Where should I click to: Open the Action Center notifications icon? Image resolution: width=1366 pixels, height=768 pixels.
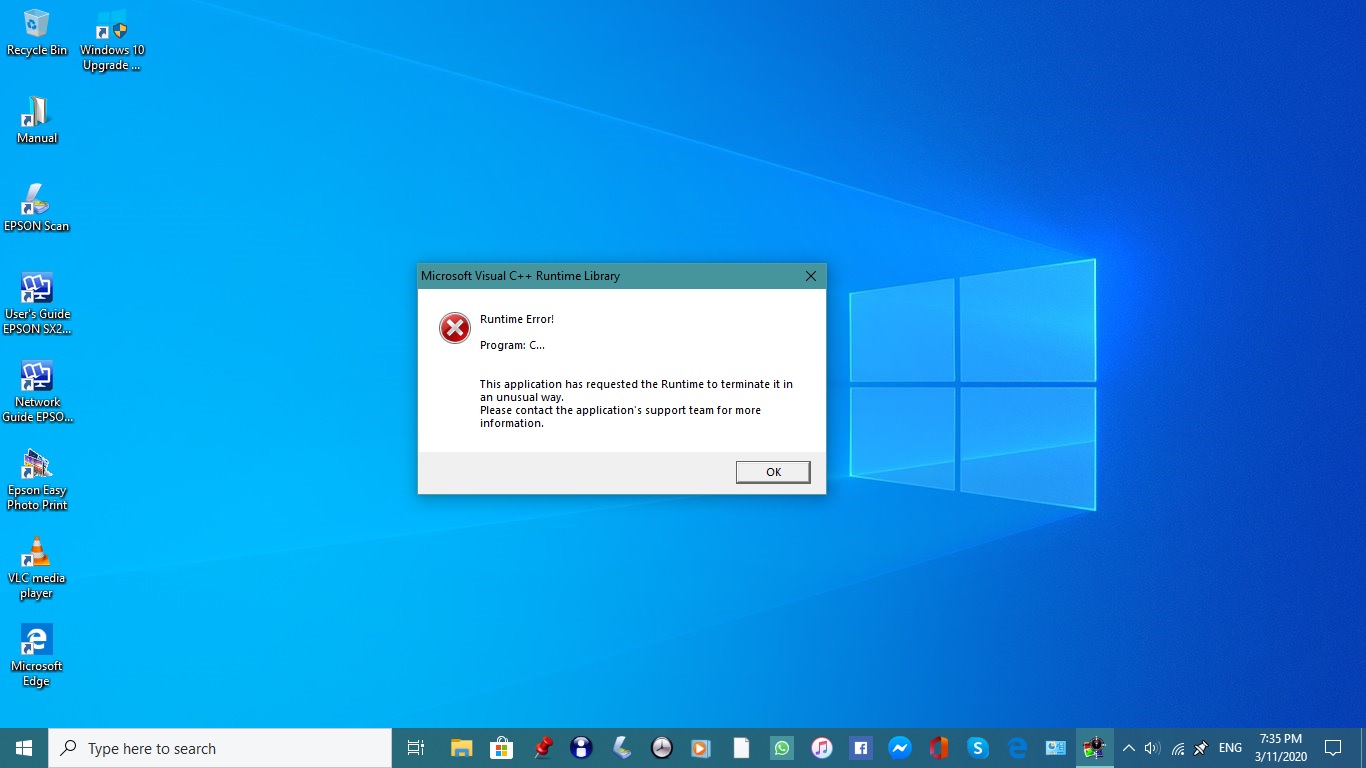(x=1333, y=748)
